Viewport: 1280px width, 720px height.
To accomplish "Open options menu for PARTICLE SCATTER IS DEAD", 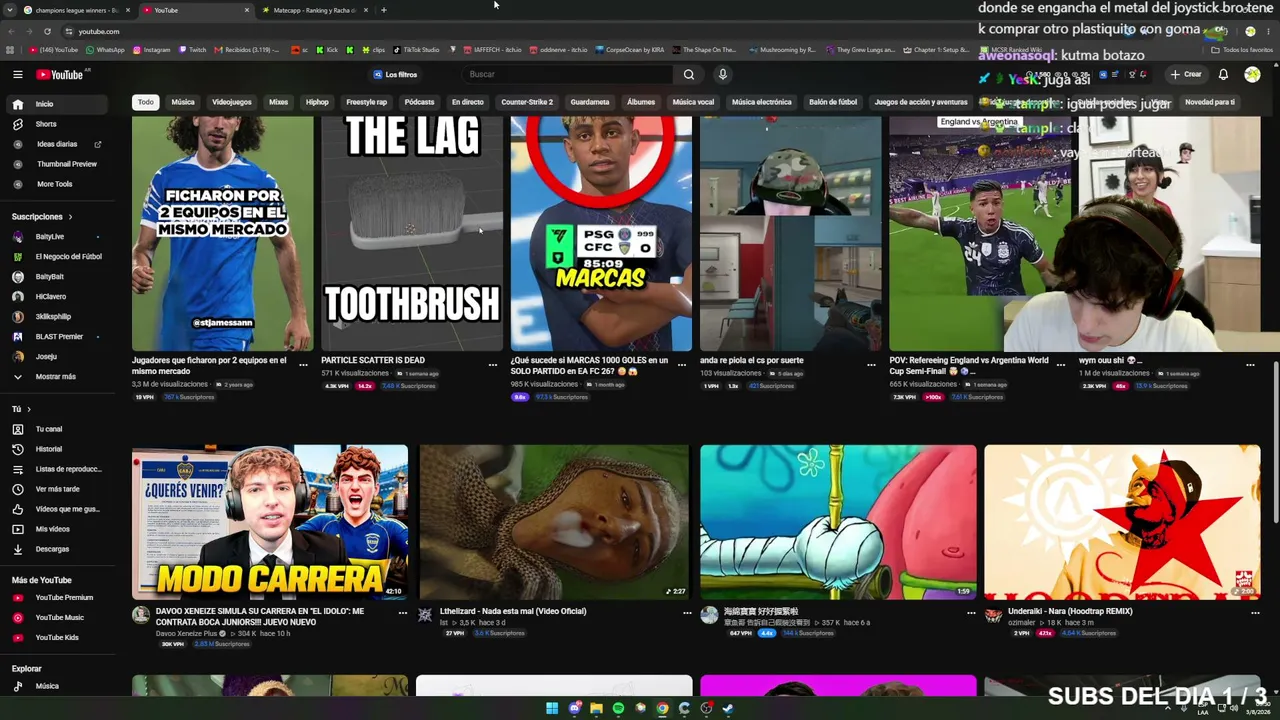I will click(x=492, y=365).
